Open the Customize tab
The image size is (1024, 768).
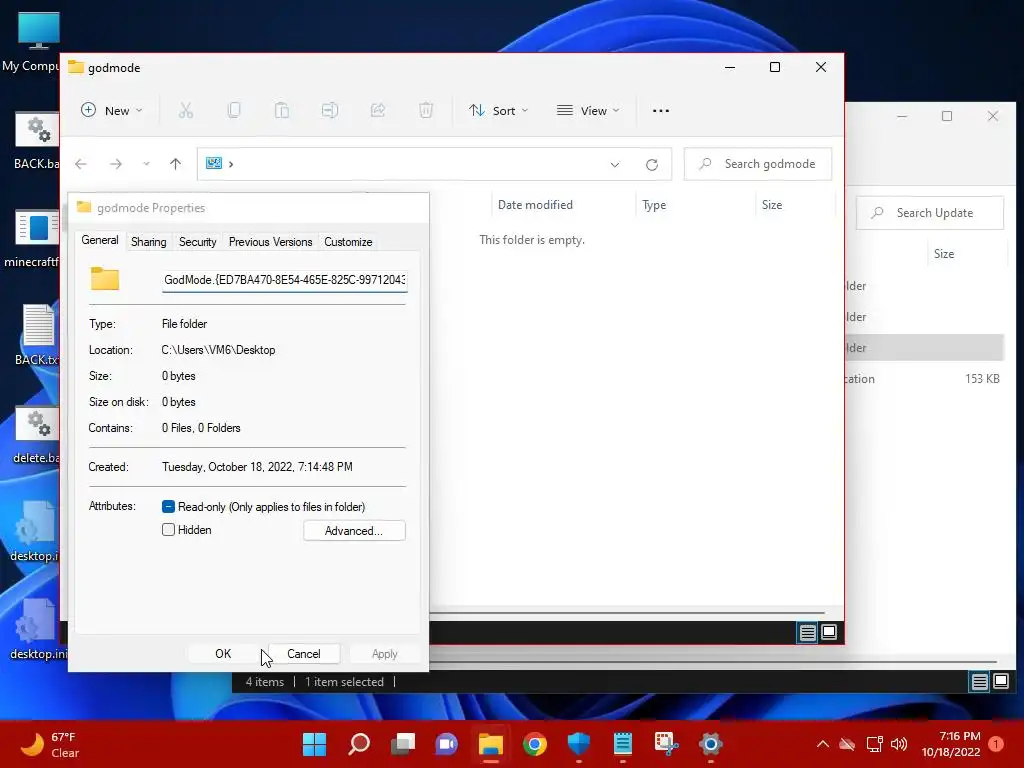coord(348,242)
